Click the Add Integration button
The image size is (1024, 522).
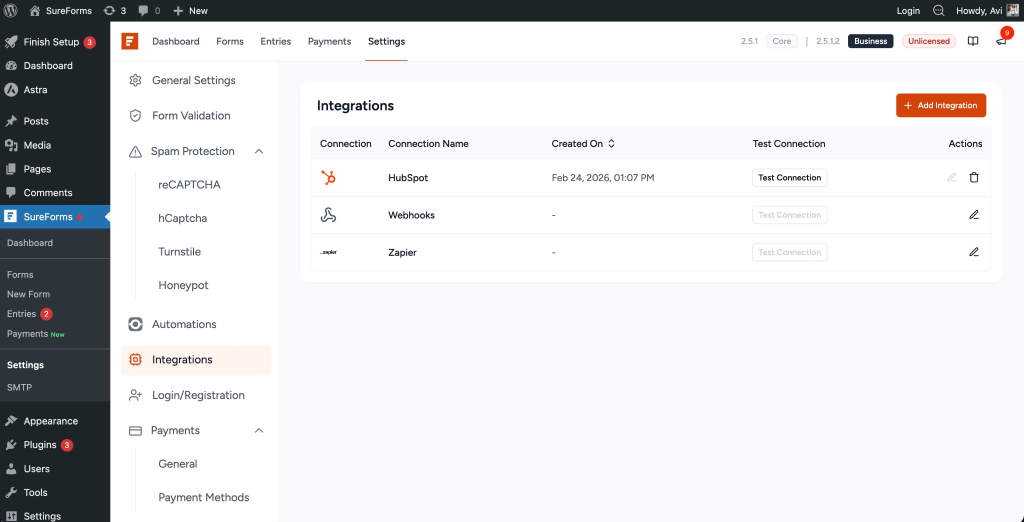point(940,105)
